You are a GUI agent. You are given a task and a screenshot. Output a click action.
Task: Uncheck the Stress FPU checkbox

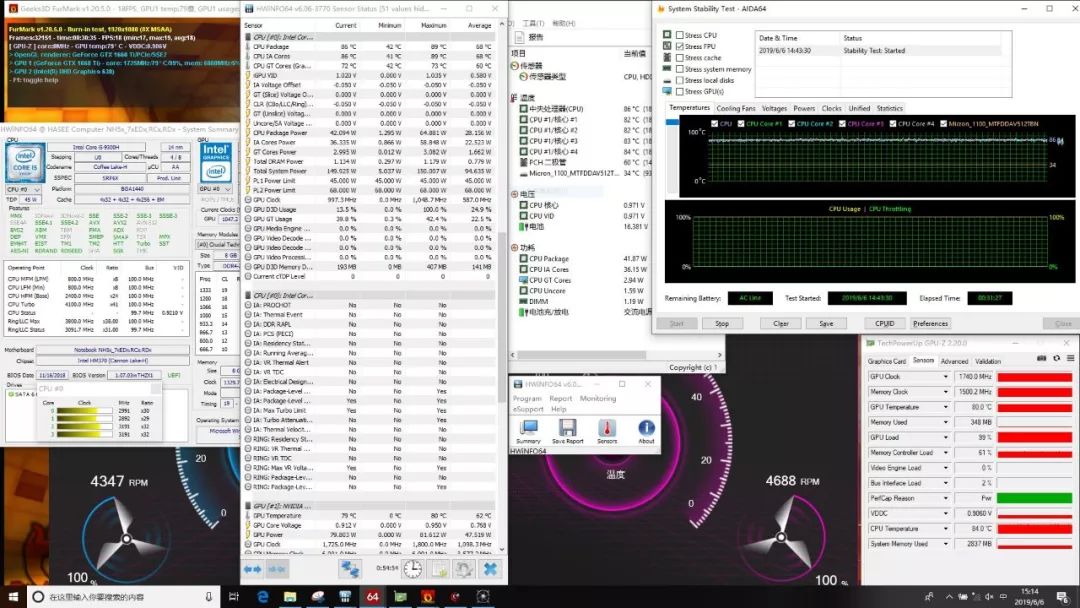click(x=680, y=46)
